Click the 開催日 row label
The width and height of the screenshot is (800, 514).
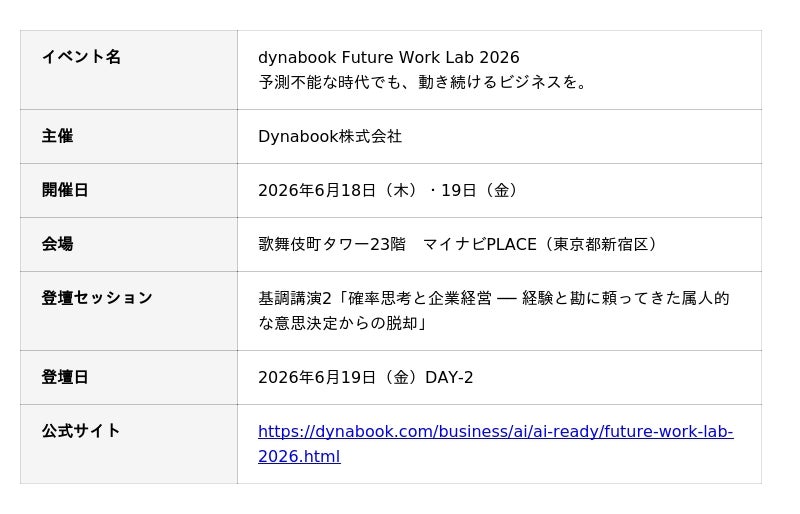pos(65,190)
